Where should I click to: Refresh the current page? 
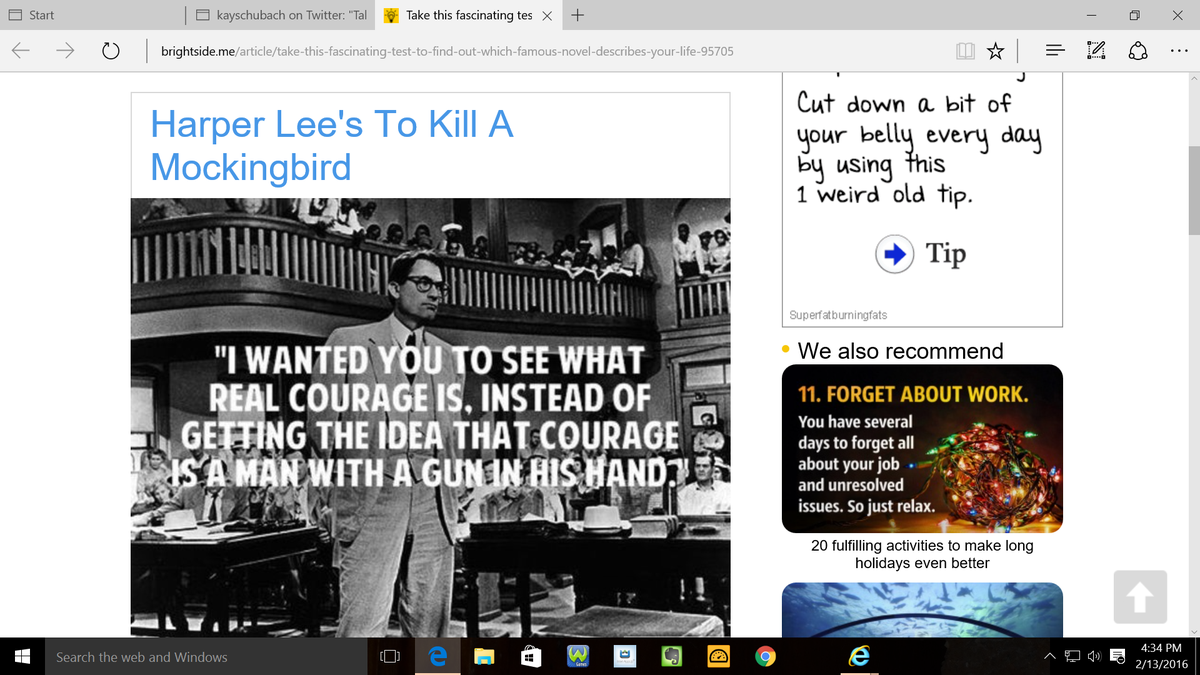click(112, 50)
